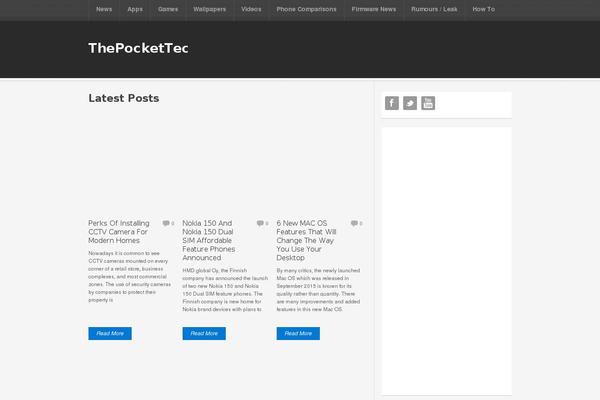Open the Firmware News menu item
Image resolution: width=600 pixels, height=400 pixels.
[x=374, y=9]
